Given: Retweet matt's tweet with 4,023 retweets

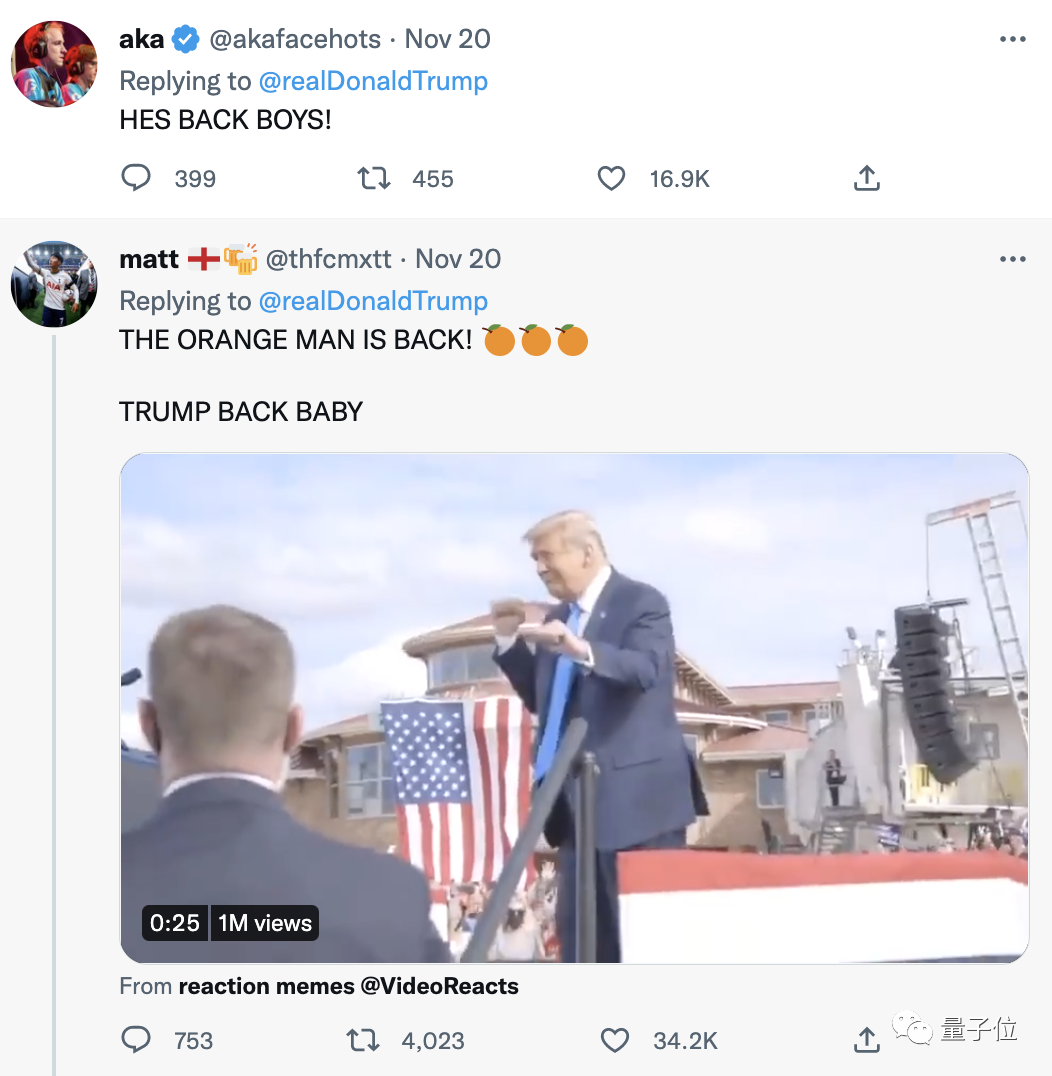Looking at the screenshot, I should click(362, 1040).
